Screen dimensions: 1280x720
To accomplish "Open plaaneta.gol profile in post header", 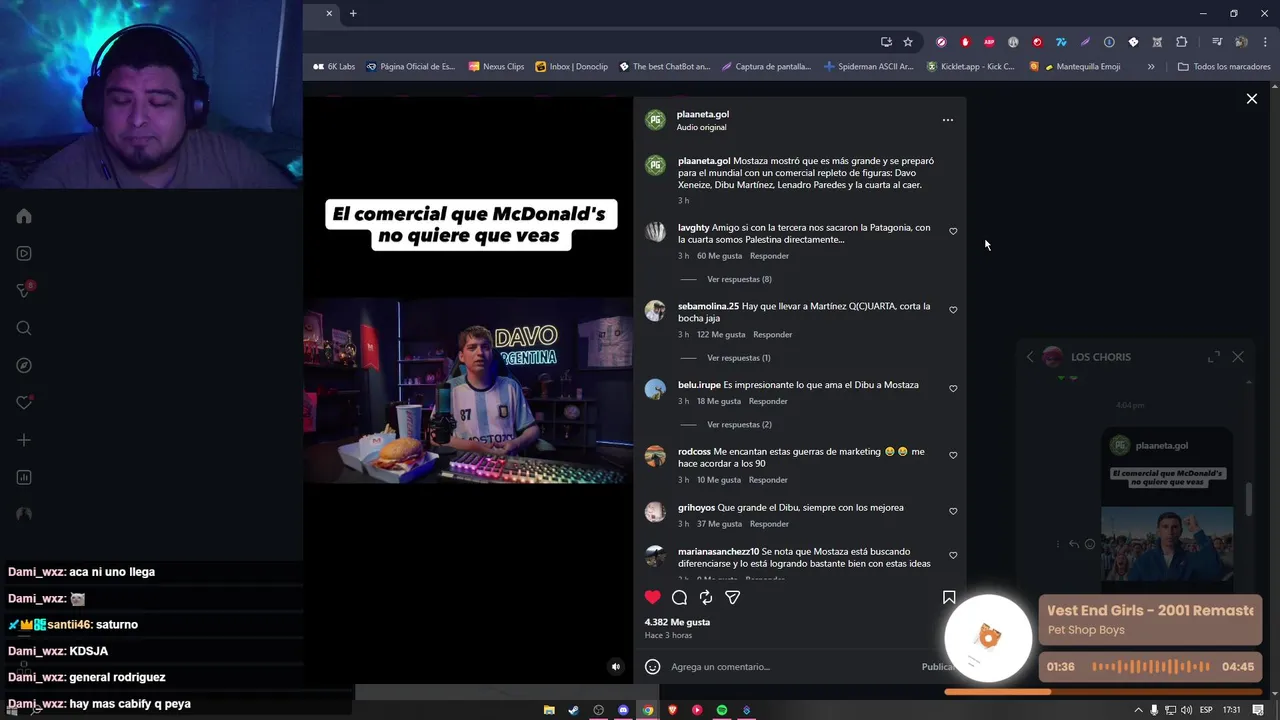I will coord(702,114).
